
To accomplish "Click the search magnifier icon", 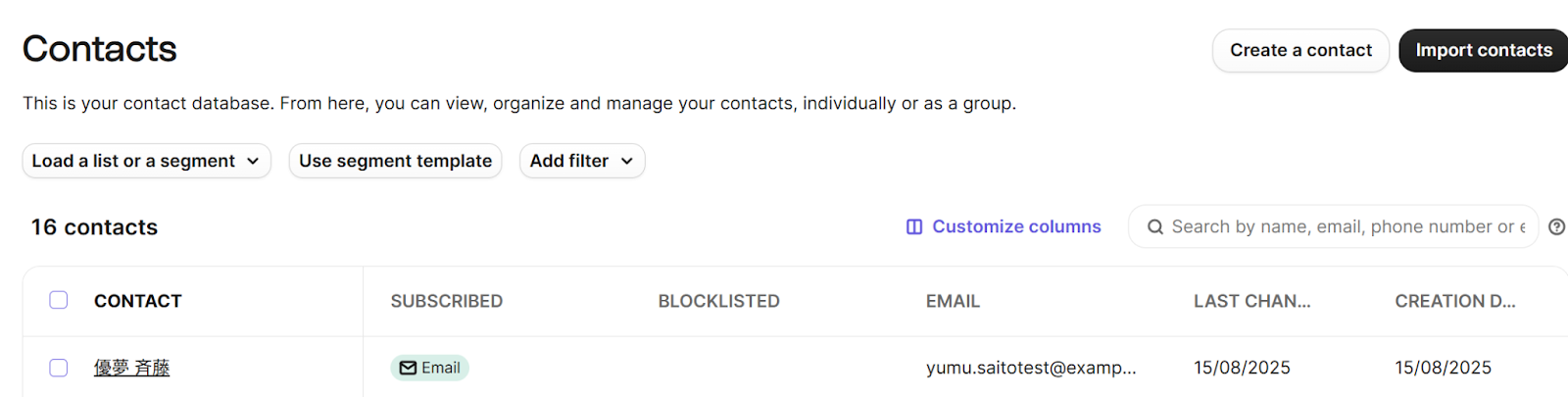I will pos(1155,226).
